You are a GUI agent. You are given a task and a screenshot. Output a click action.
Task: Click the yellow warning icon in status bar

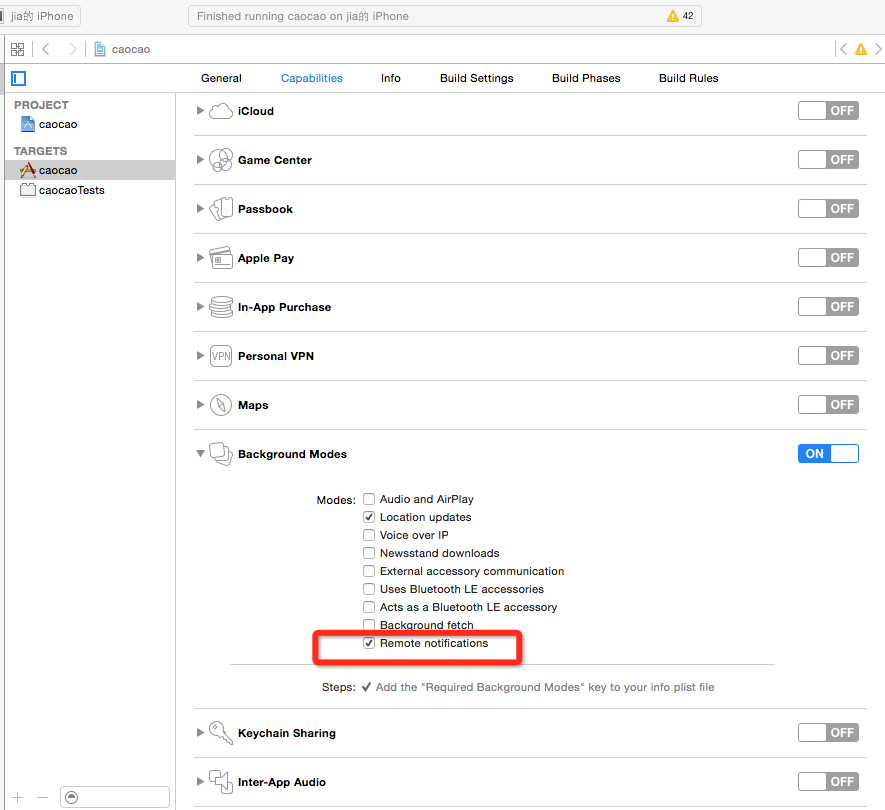click(x=672, y=16)
